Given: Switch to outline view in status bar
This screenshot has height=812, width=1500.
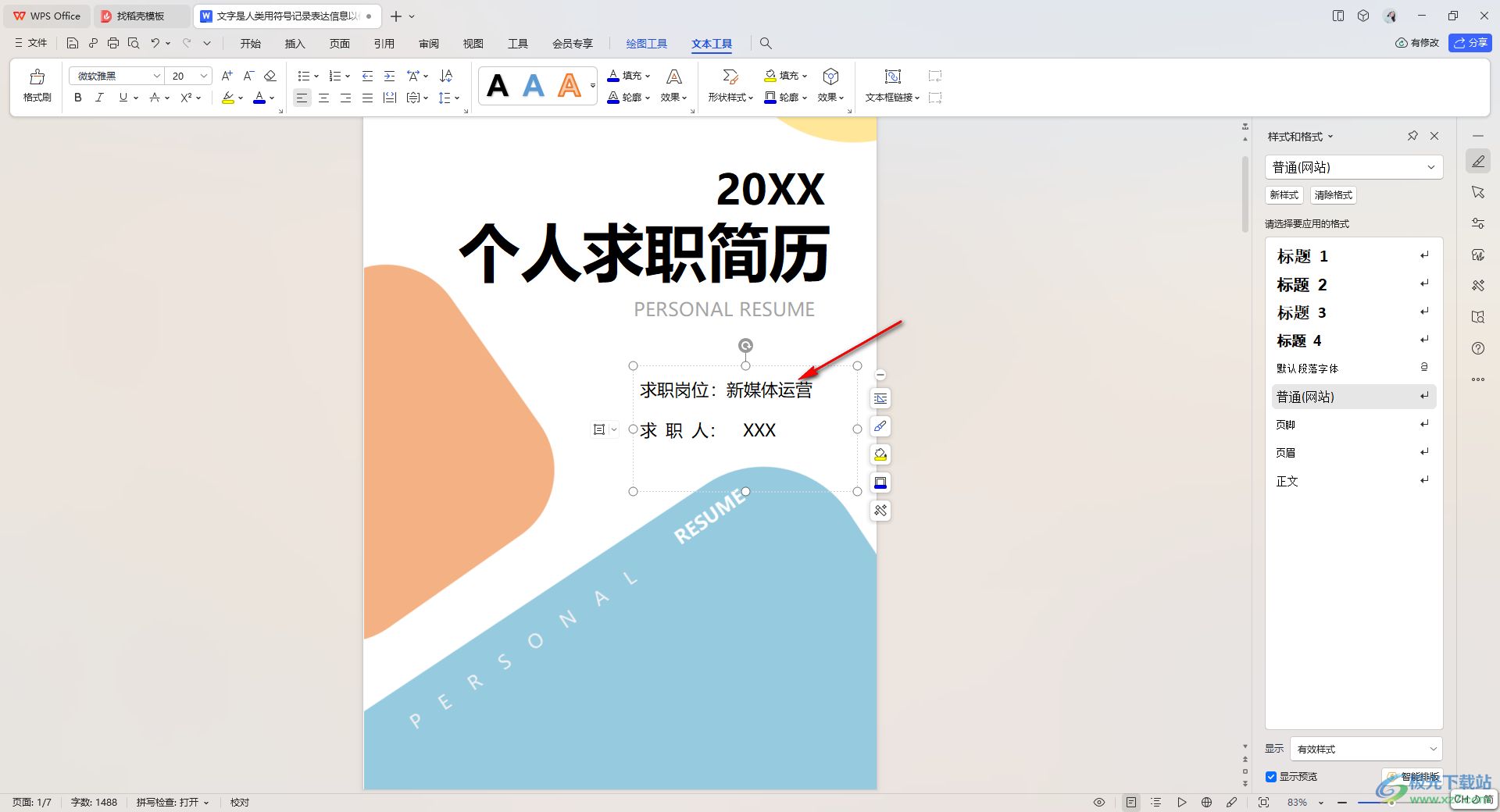Looking at the screenshot, I should [x=1156, y=802].
